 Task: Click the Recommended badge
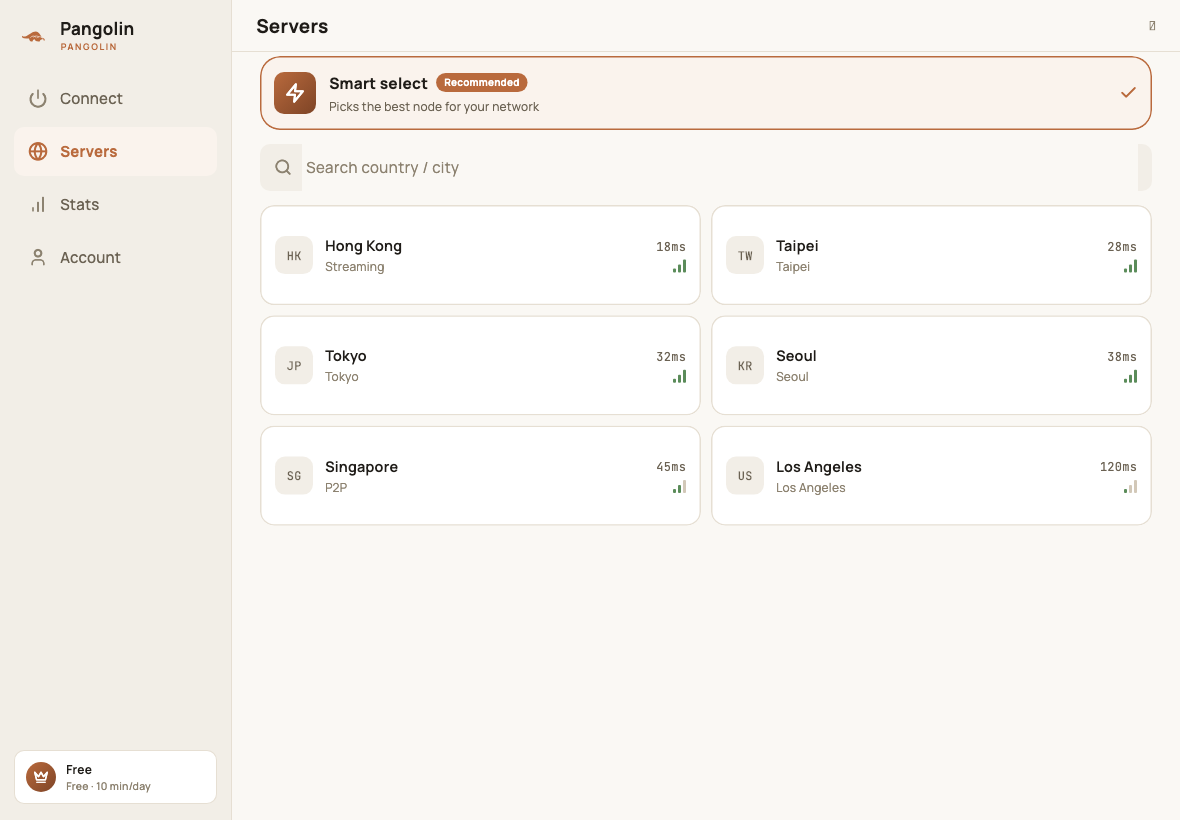point(482,83)
